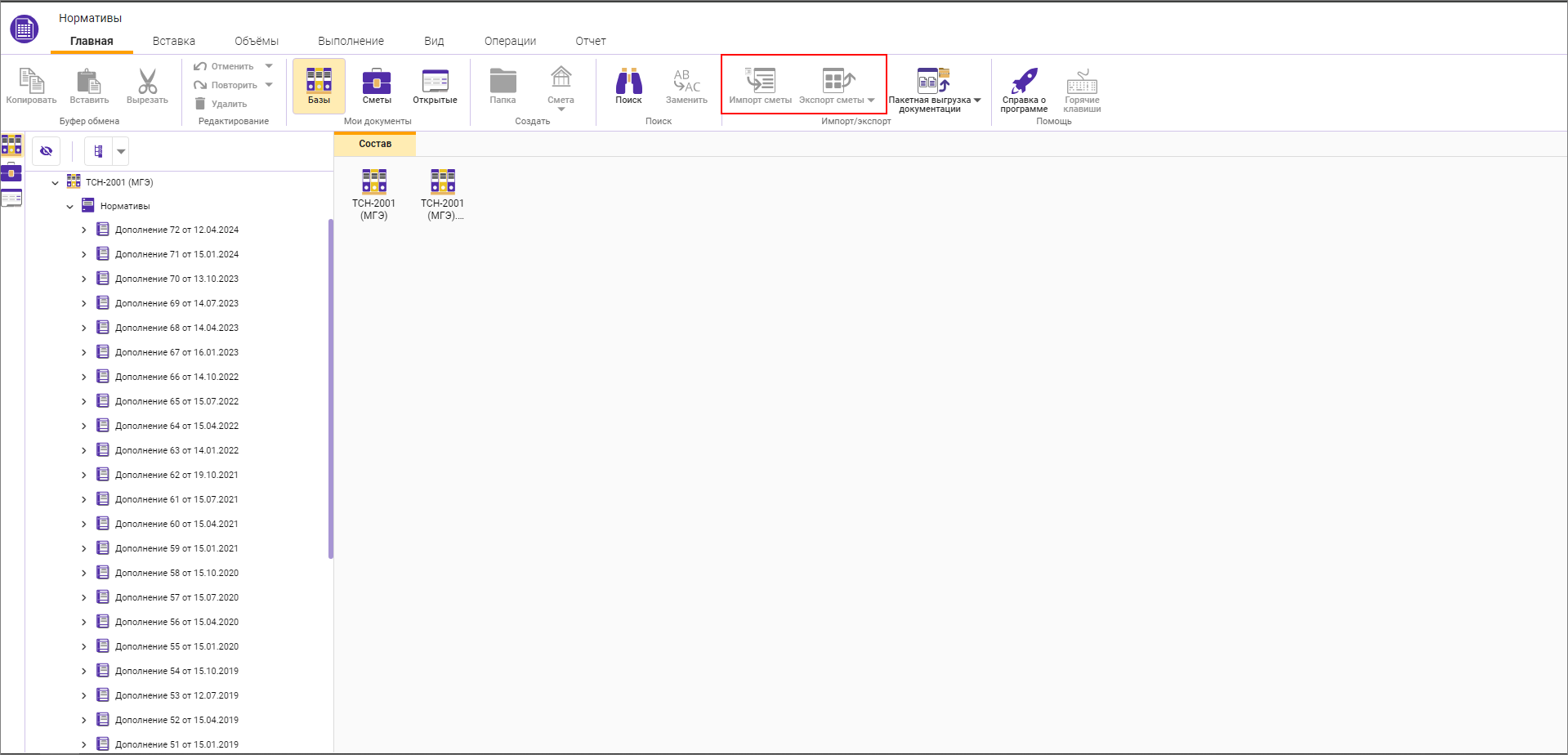The width and height of the screenshot is (1568, 755).
Task: Select Дополнение 68 от 14.04.2023 row
Action: point(176,328)
